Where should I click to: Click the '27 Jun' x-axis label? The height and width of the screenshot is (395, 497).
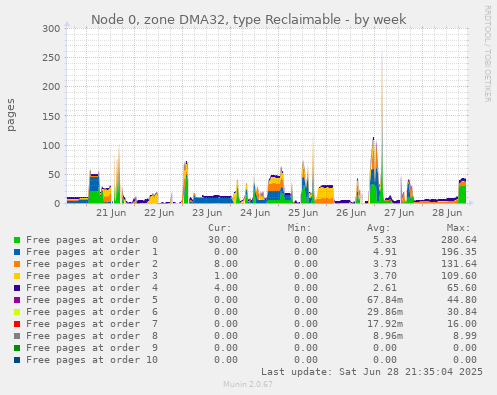click(399, 213)
